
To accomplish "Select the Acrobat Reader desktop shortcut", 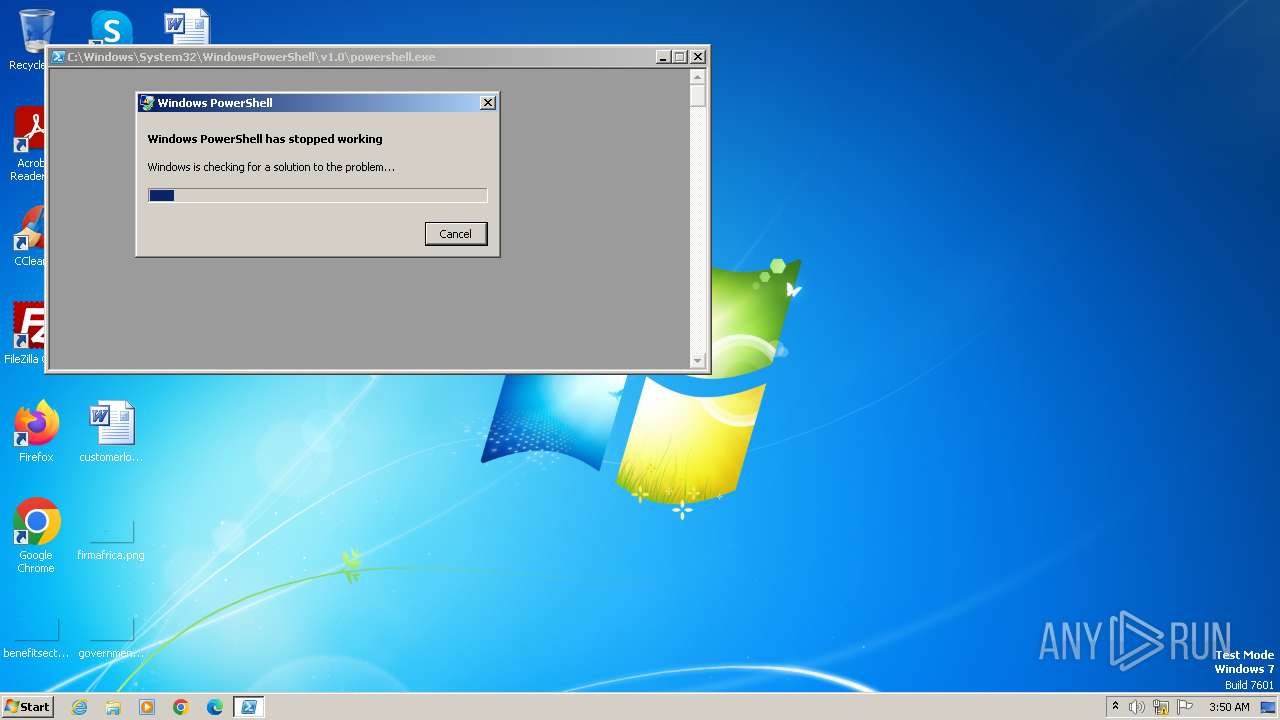I will [29, 145].
